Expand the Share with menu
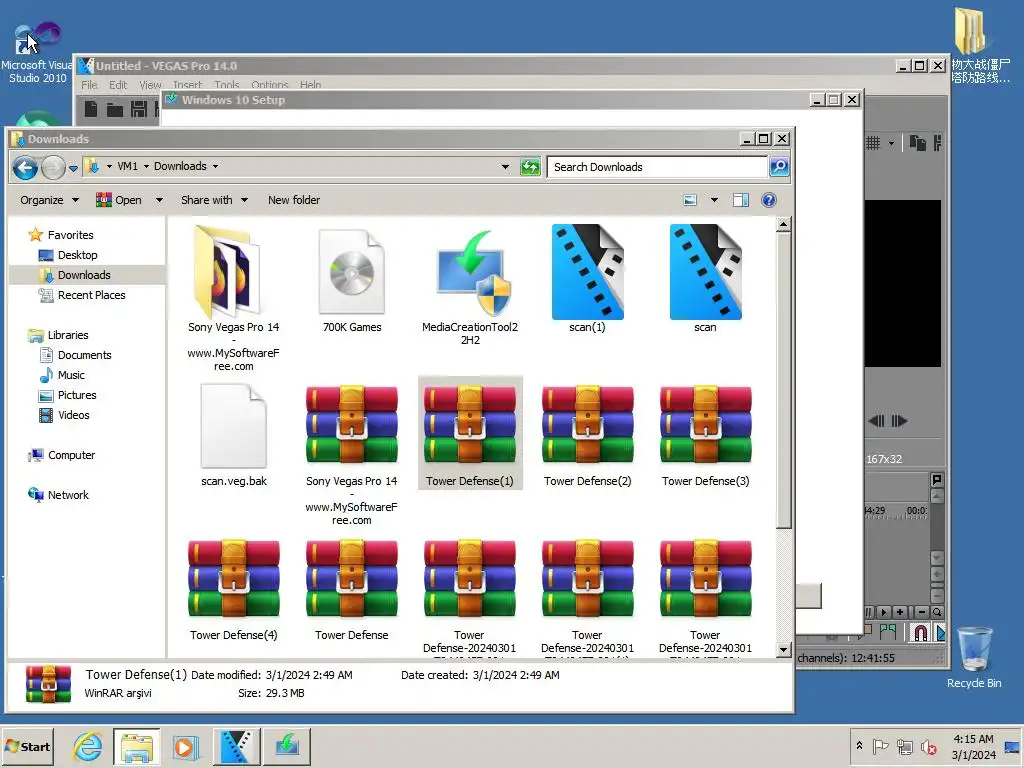Screen dimensions: 1024x768 point(214,200)
